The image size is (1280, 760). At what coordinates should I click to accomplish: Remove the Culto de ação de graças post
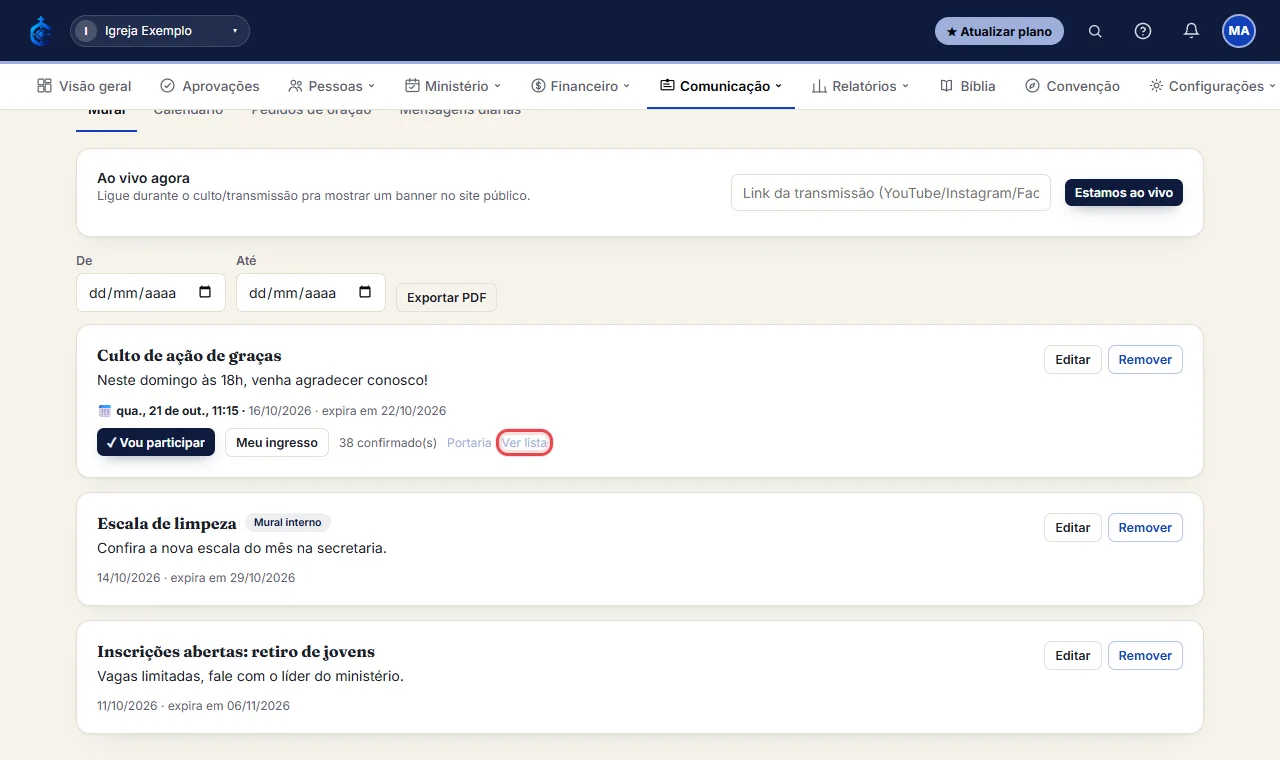tap(1145, 360)
